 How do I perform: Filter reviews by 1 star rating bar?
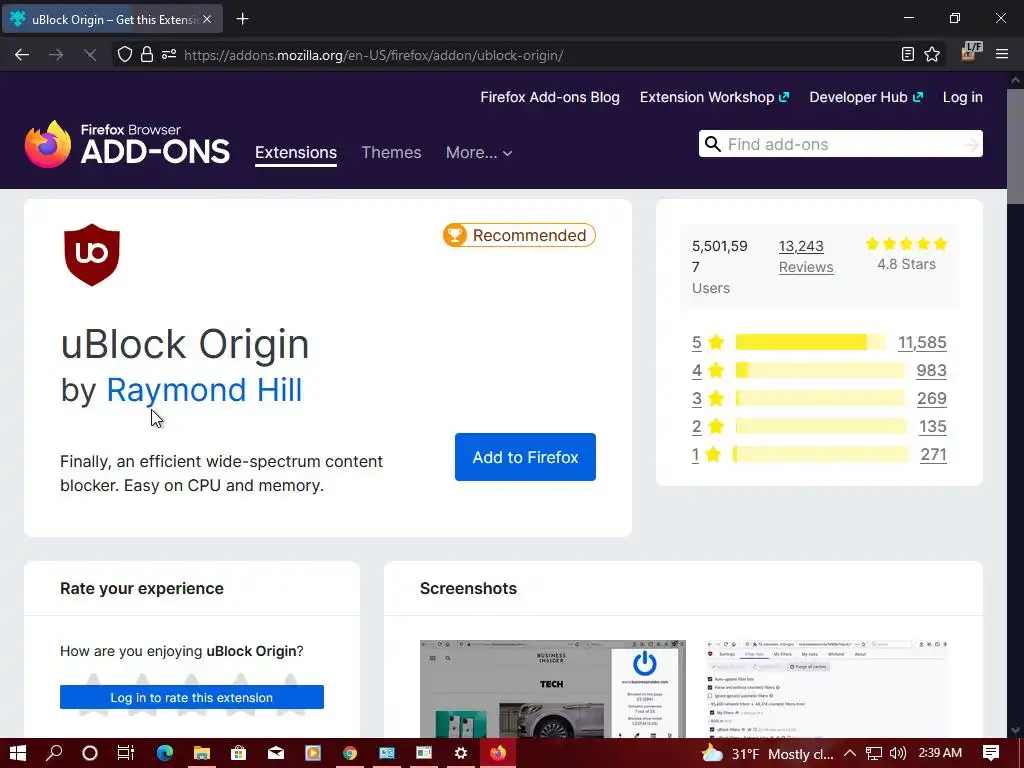[820, 455]
